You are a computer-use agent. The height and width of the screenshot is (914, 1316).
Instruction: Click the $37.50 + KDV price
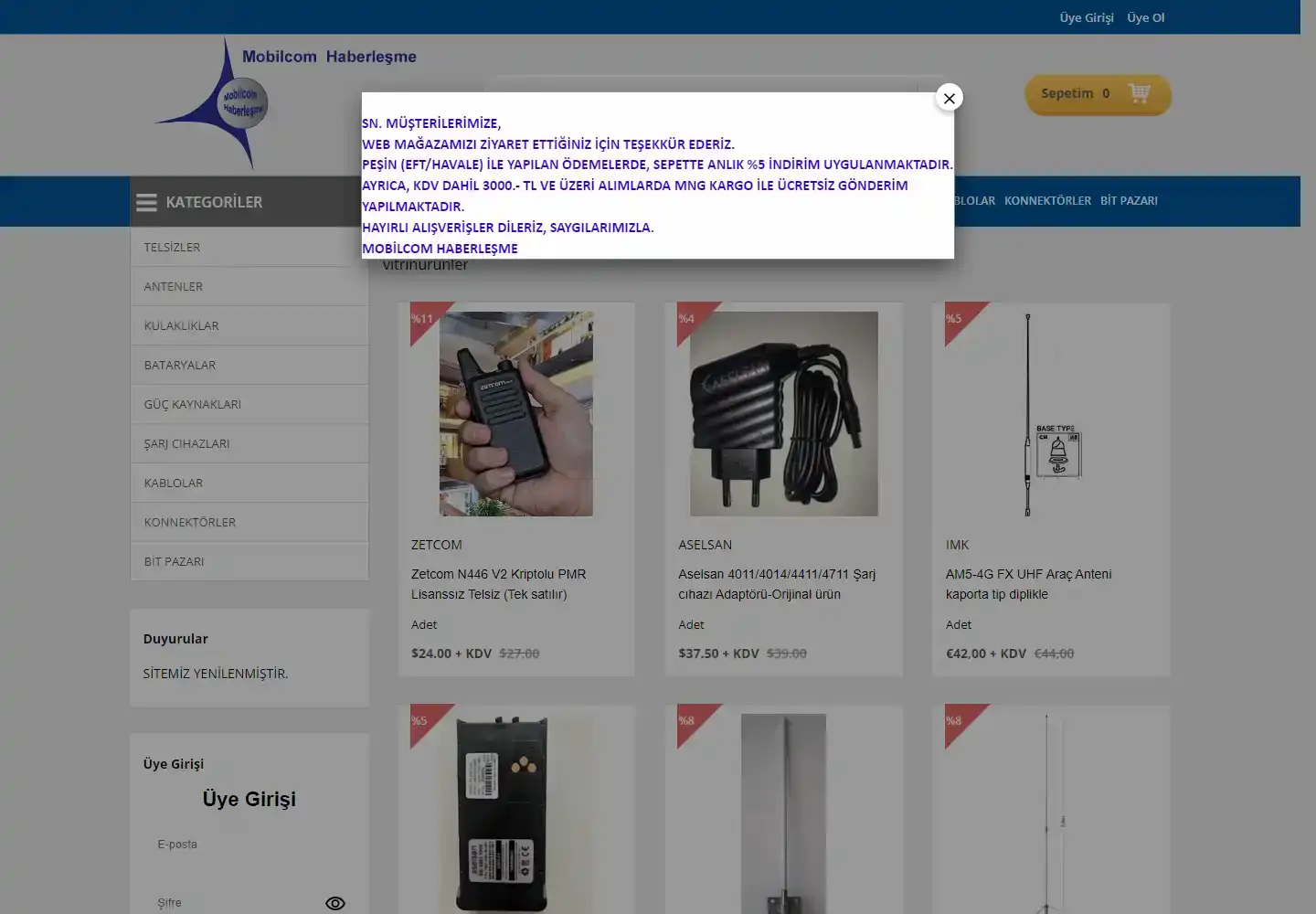tap(718, 654)
